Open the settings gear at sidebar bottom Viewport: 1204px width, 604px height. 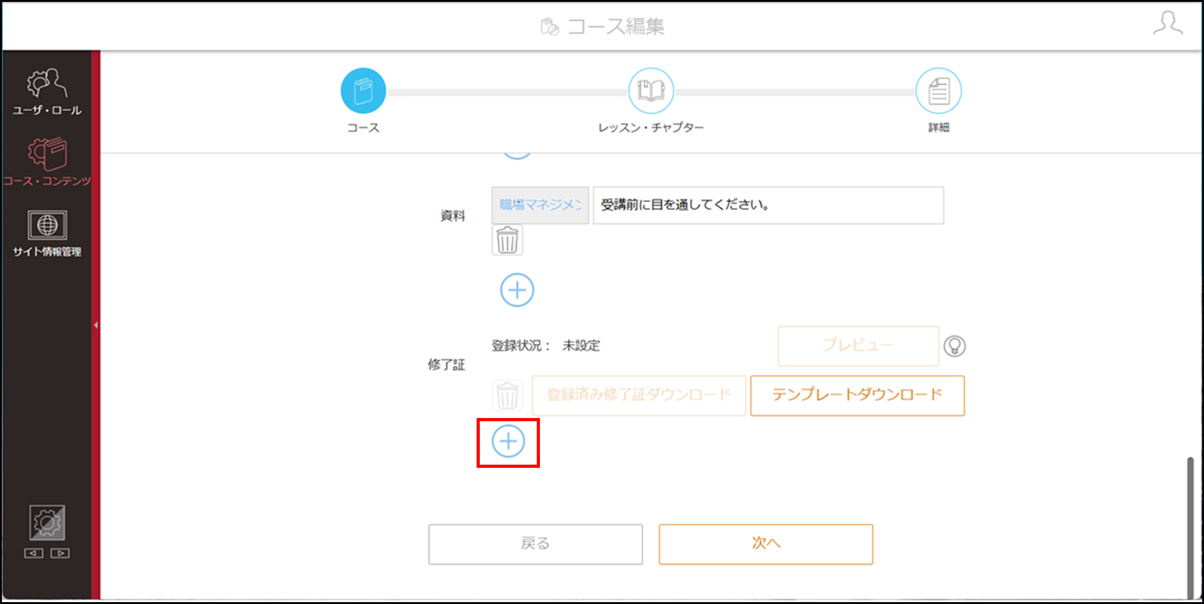(47, 523)
